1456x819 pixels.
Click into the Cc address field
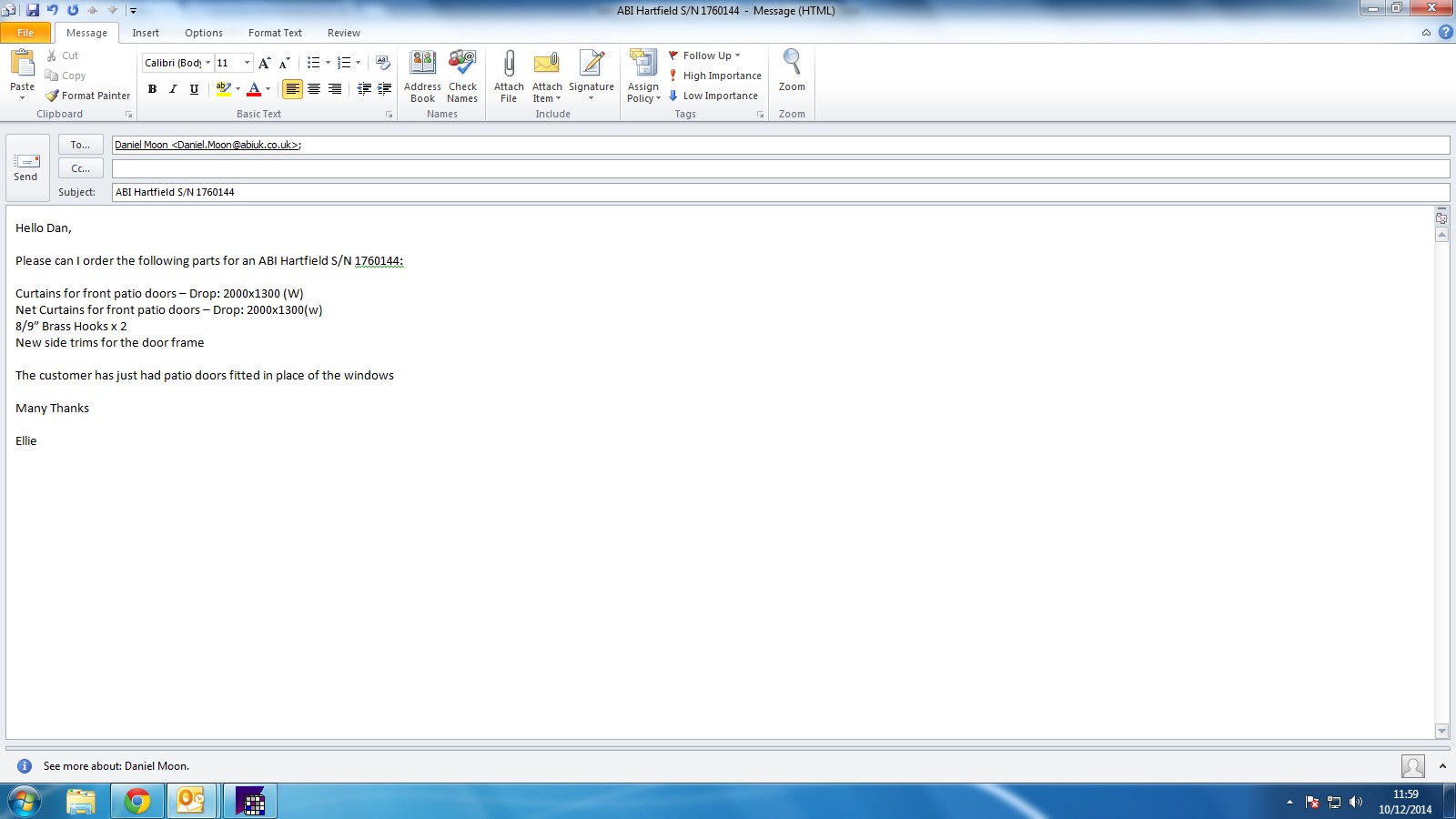pyautogui.click(x=781, y=168)
